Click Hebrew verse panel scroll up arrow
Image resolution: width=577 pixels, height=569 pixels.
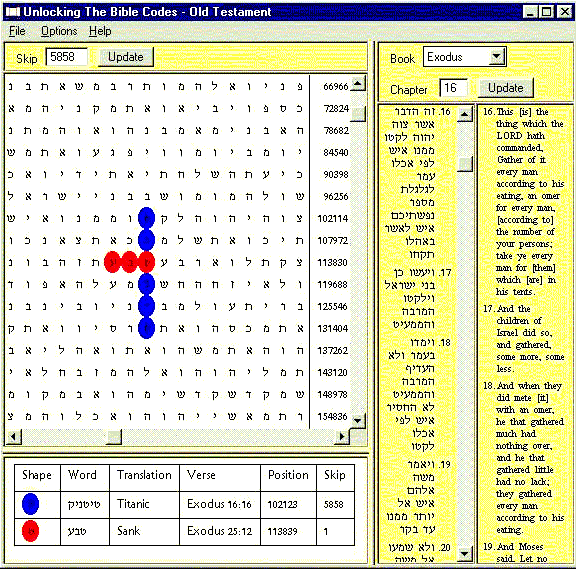pos(465,114)
